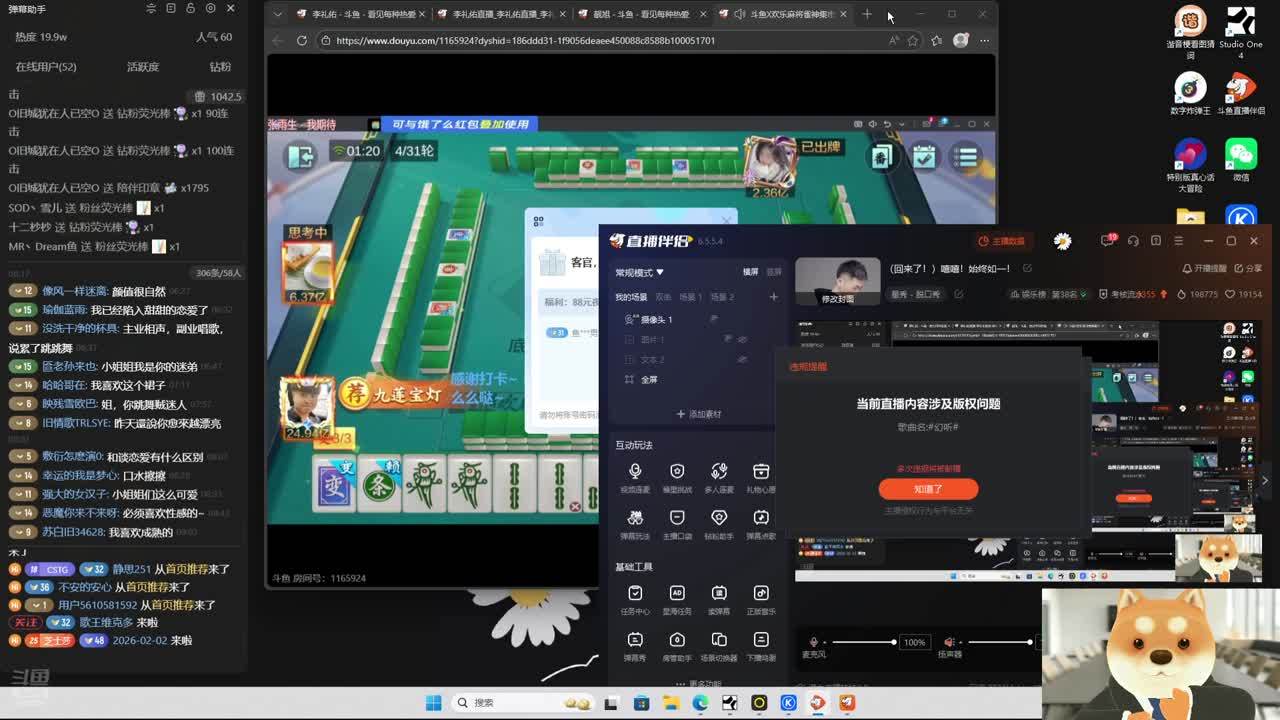This screenshot has height=720, width=1280.
Task: Open the 礼物心愿 tool icon
Action: tap(761, 476)
